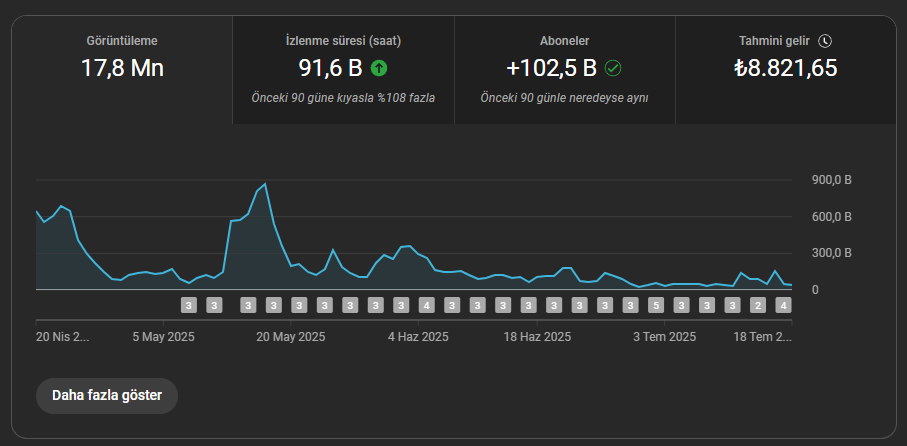Open the leftmost video marker labeled 3
The image size is (907, 446).
pyautogui.click(x=189, y=305)
